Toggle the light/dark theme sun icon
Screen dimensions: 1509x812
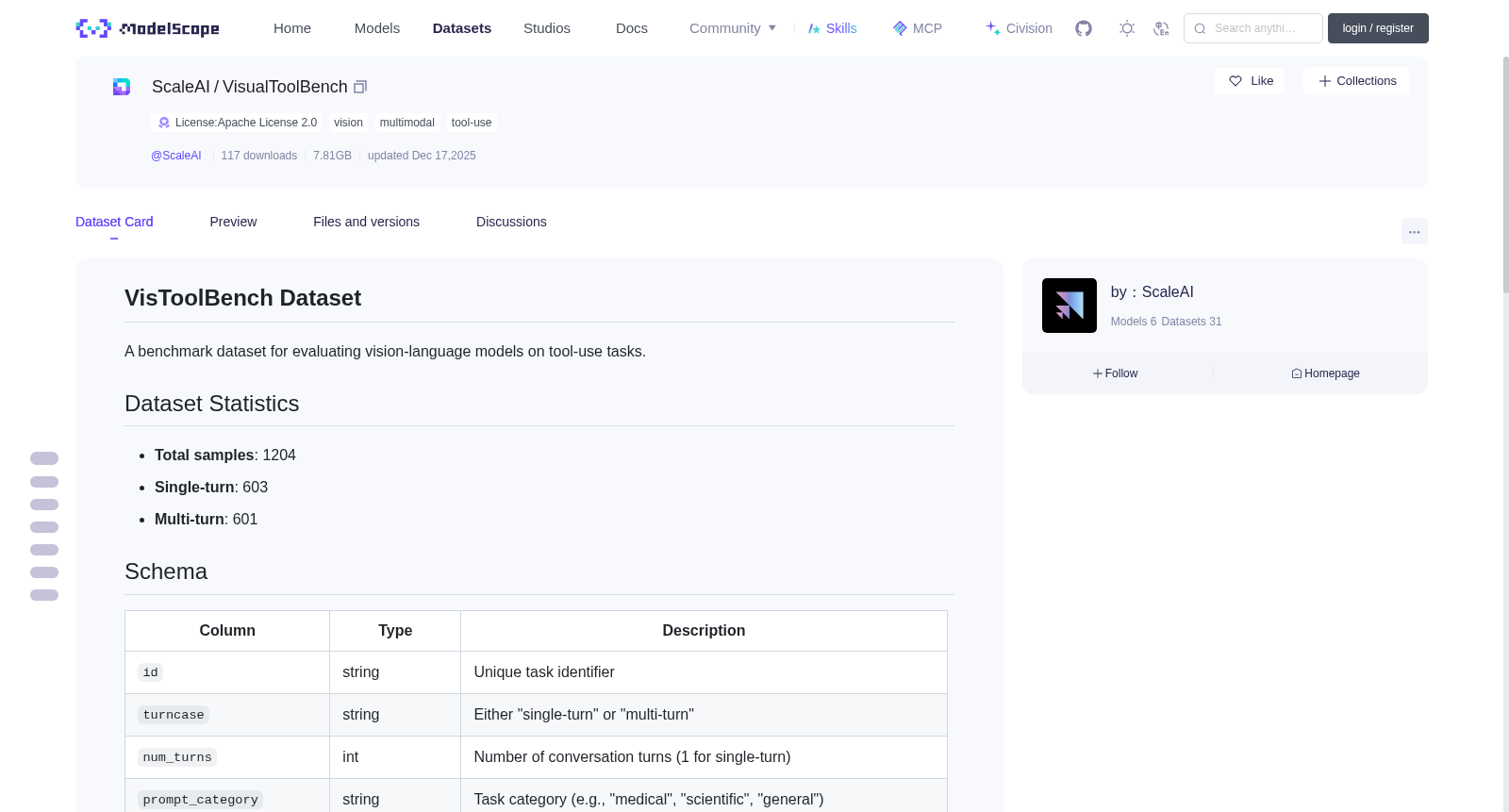point(1127,28)
